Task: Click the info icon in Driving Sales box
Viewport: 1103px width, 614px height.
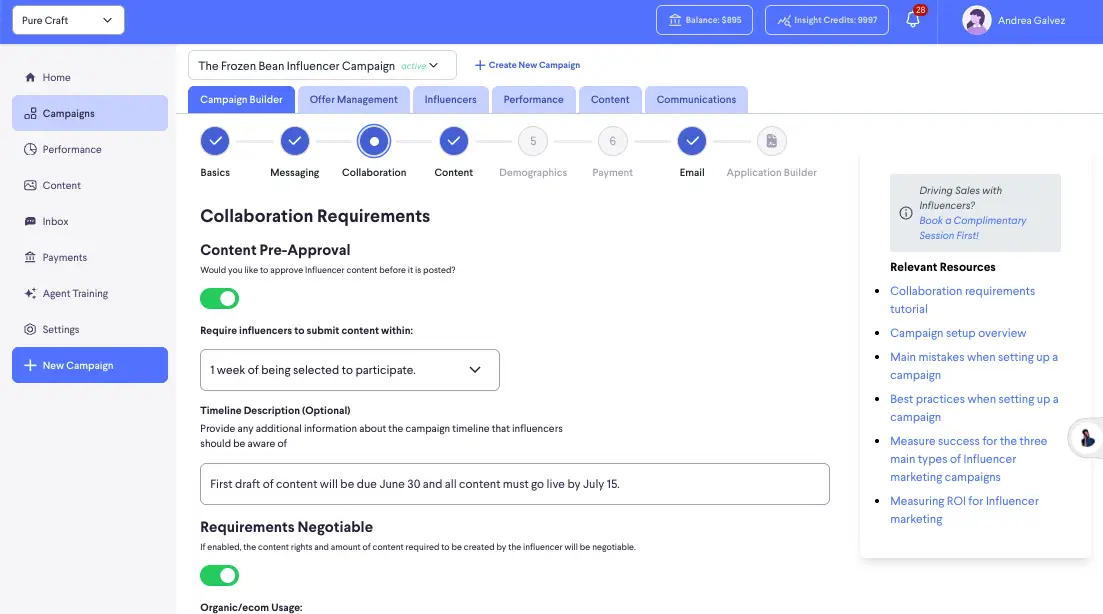Action: (906, 213)
